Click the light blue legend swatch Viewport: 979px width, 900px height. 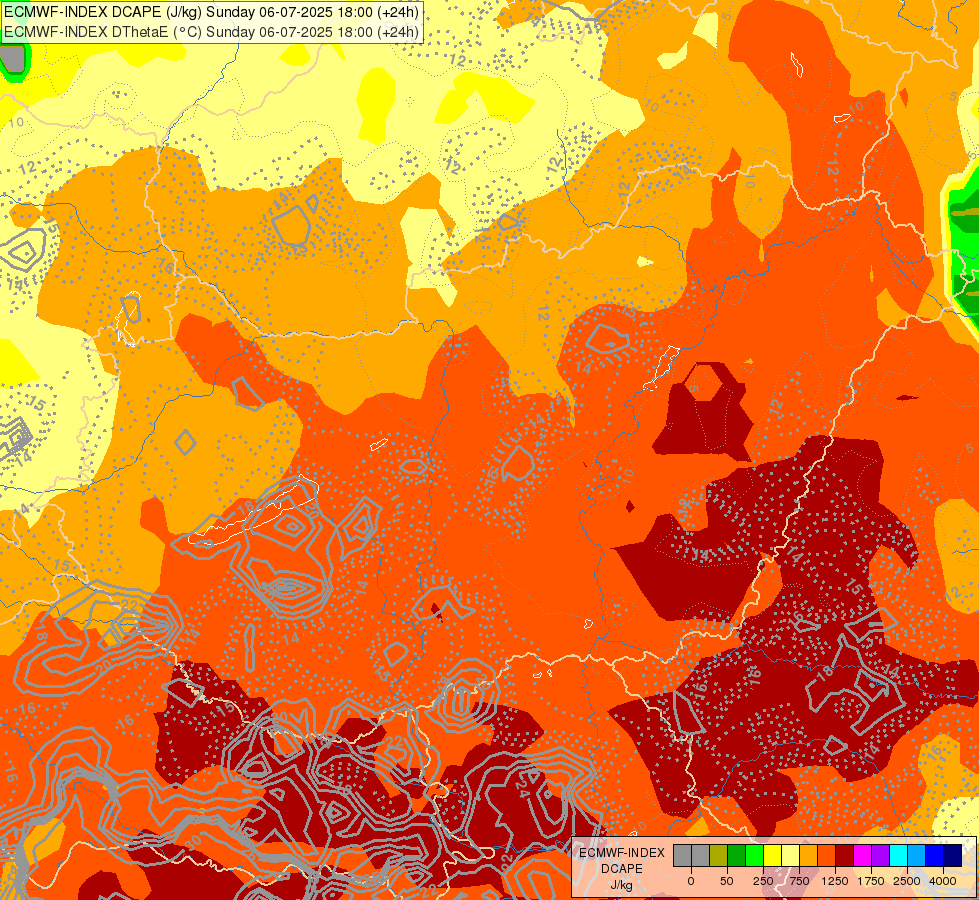(x=917, y=855)
